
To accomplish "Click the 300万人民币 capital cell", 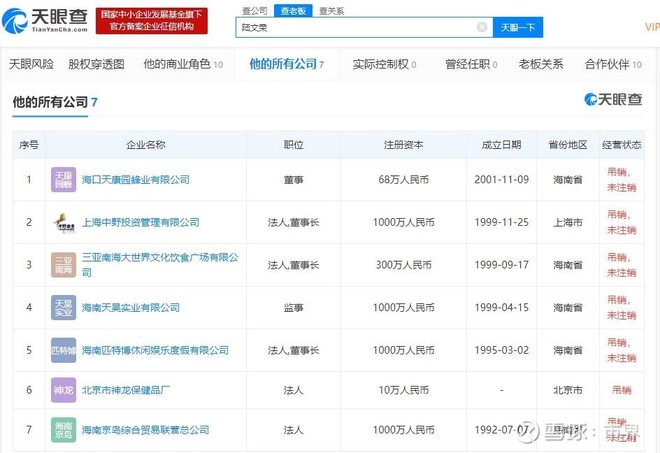I will point(403,265).
